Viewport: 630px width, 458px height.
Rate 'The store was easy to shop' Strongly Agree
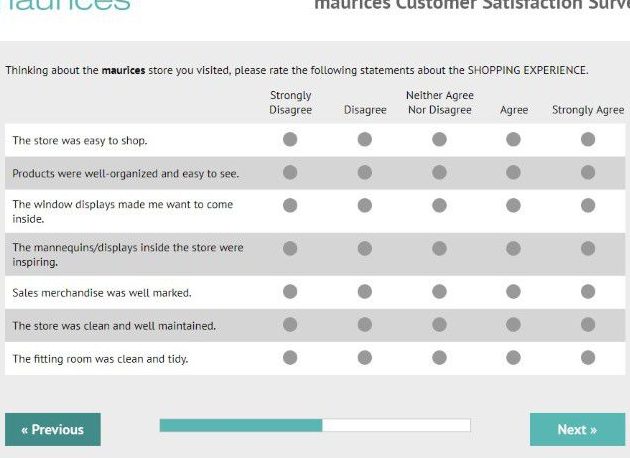588,140
